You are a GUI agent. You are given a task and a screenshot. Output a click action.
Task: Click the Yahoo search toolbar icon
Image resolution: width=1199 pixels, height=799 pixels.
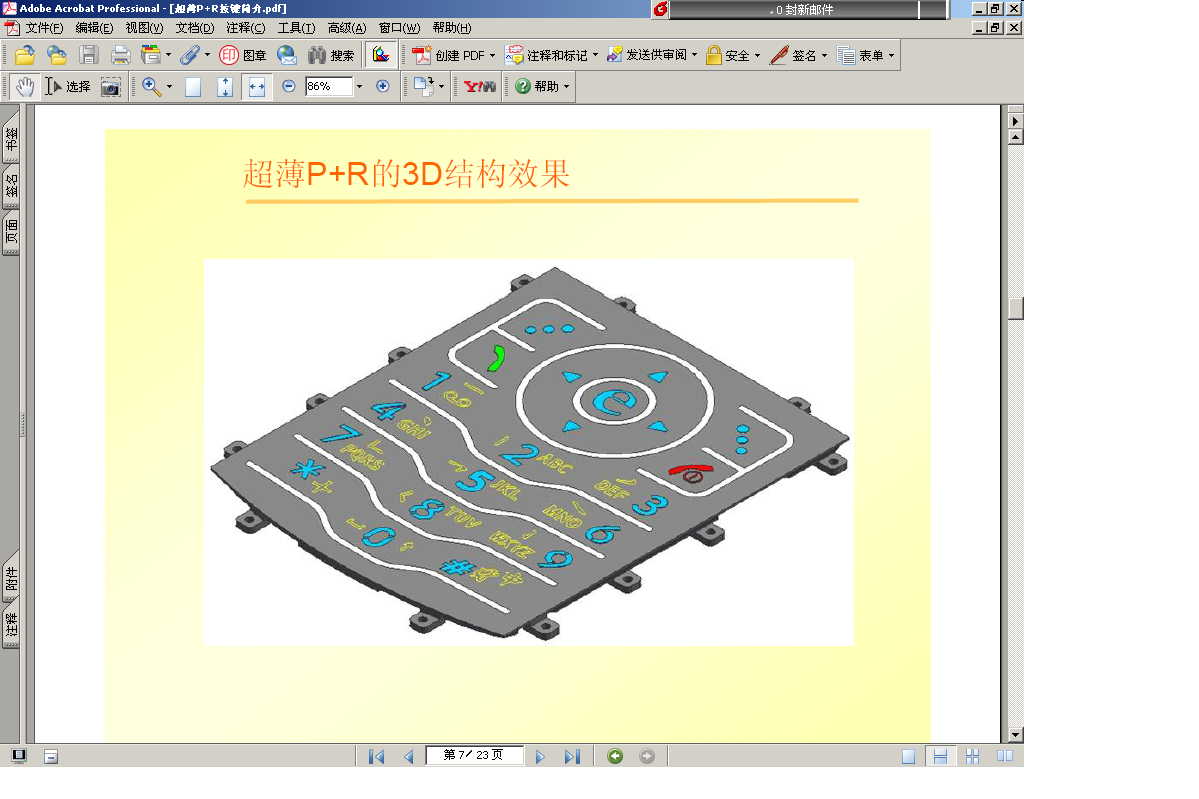(479, 86)
